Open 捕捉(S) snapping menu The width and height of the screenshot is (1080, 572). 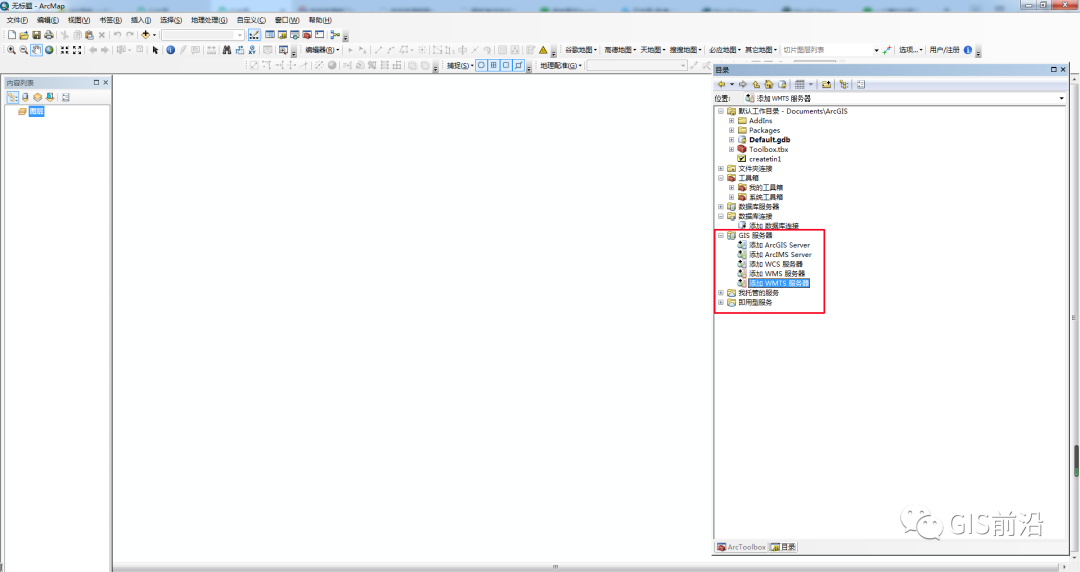click(x=460, y=65)
